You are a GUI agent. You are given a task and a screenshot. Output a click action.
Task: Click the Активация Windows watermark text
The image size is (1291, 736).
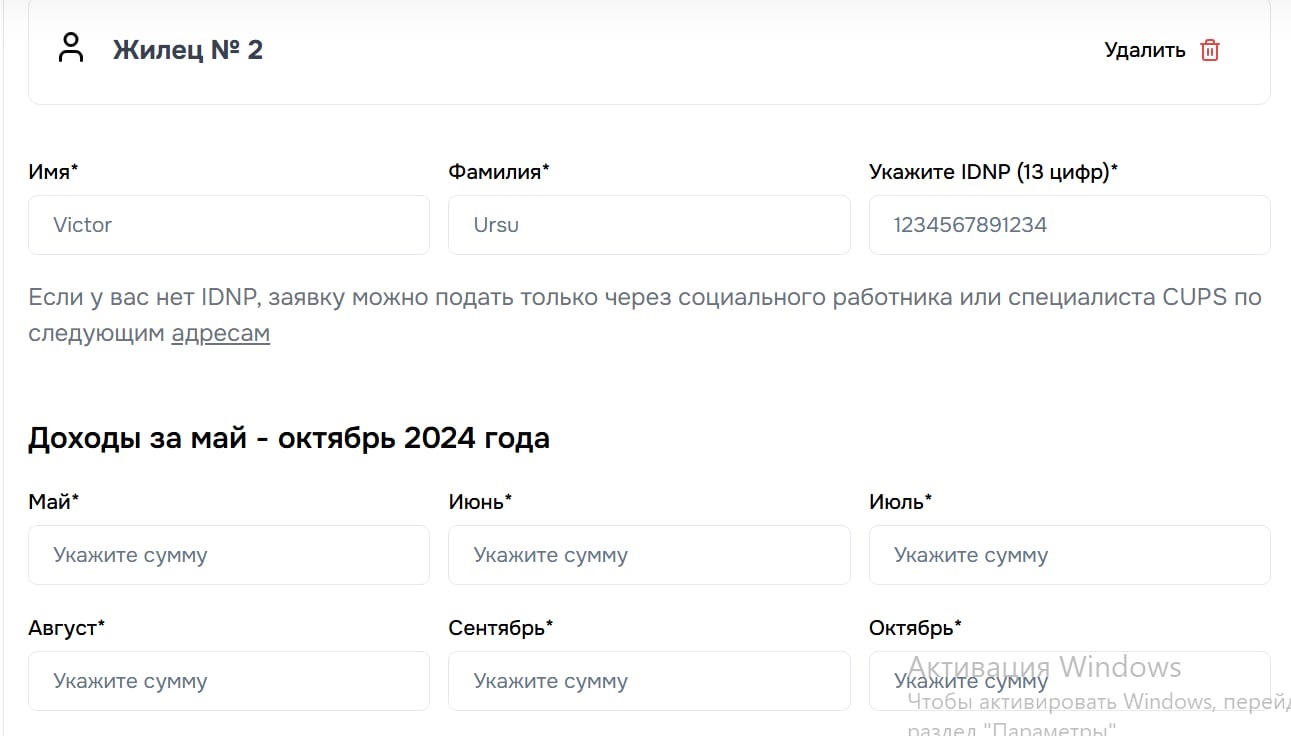tap(1044, 666)
